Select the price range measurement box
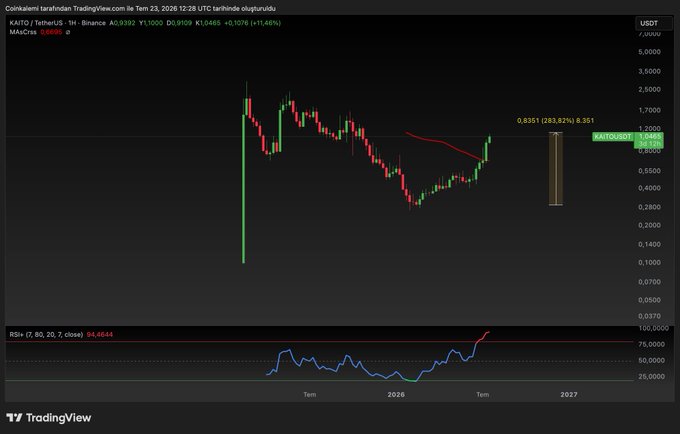This screenshot has width=680, height=434. (556, 169)
